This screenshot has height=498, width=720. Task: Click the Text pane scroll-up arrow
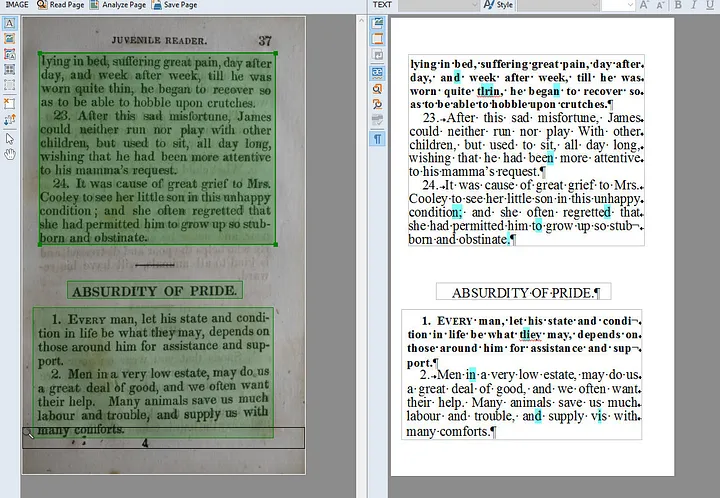361,21
